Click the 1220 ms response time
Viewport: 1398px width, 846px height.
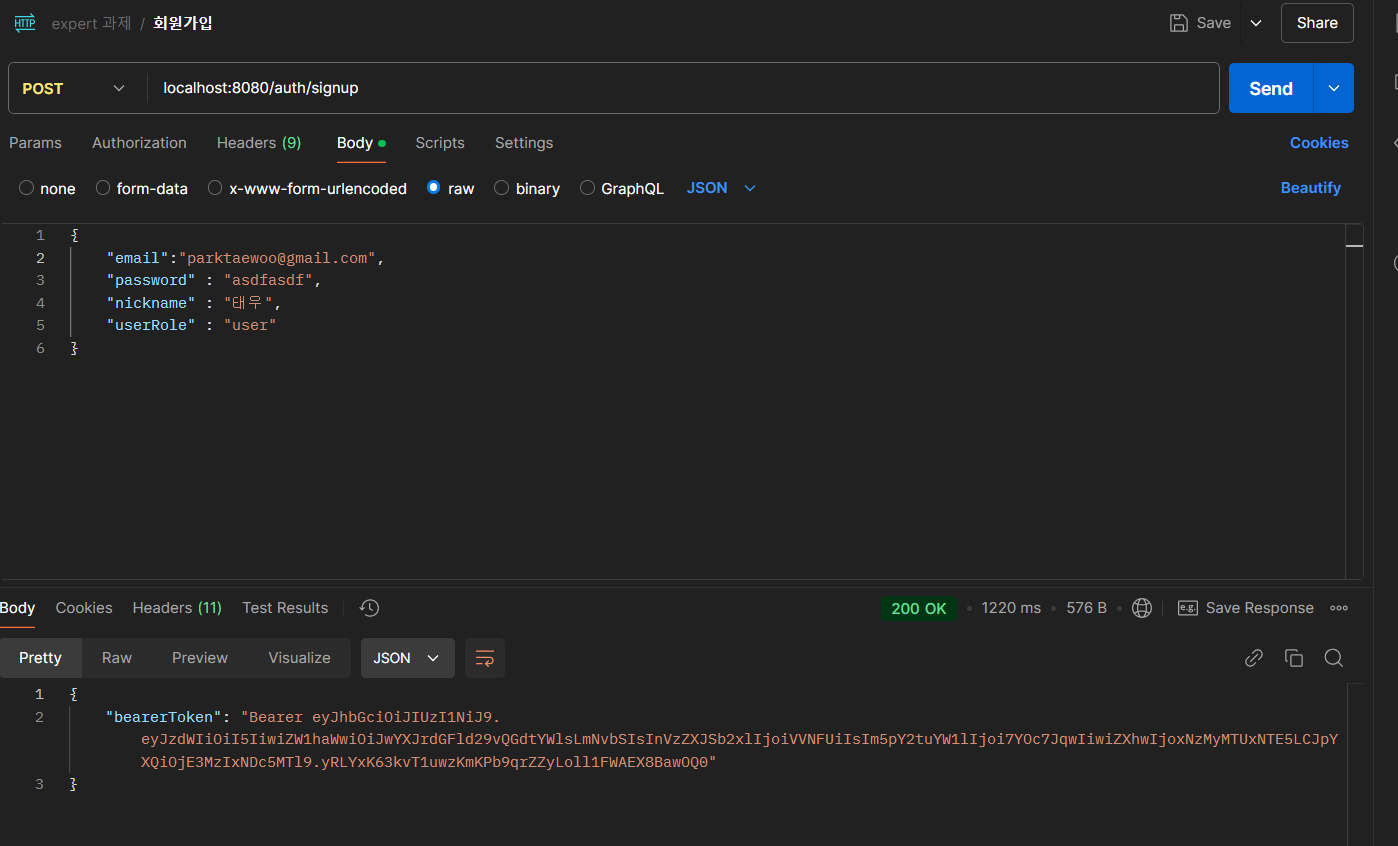1011,608
